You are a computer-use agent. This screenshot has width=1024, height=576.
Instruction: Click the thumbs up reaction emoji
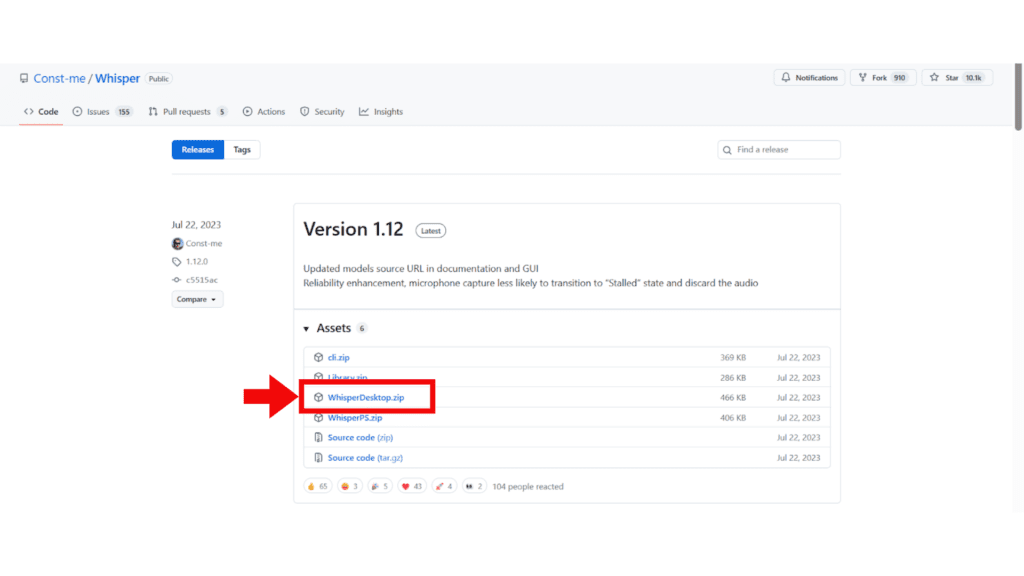pos(312,486)
